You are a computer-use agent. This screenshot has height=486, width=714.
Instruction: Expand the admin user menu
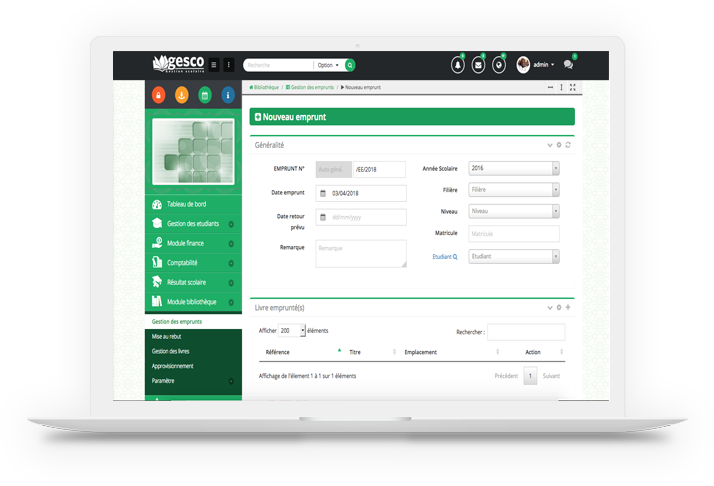point(535,65)
